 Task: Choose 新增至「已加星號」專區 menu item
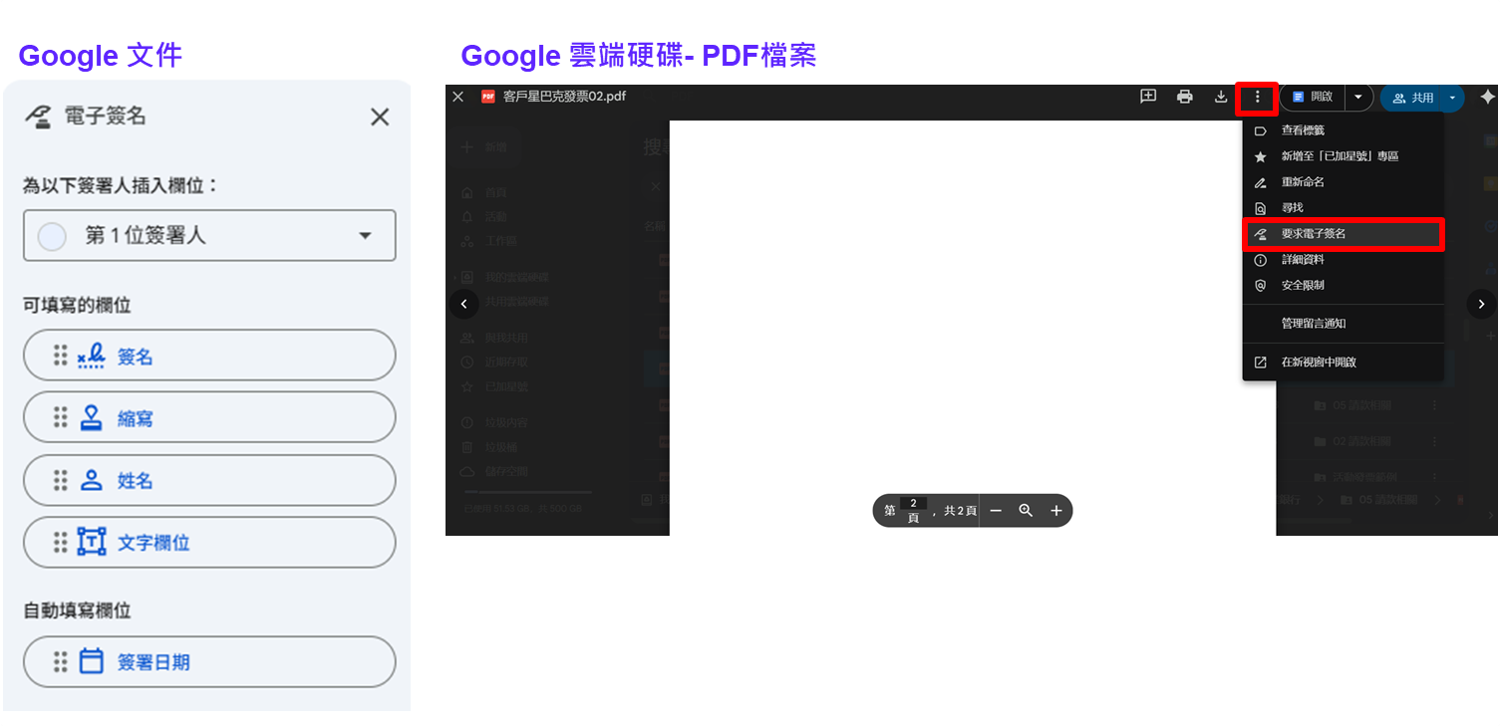tap(1343, 157)
